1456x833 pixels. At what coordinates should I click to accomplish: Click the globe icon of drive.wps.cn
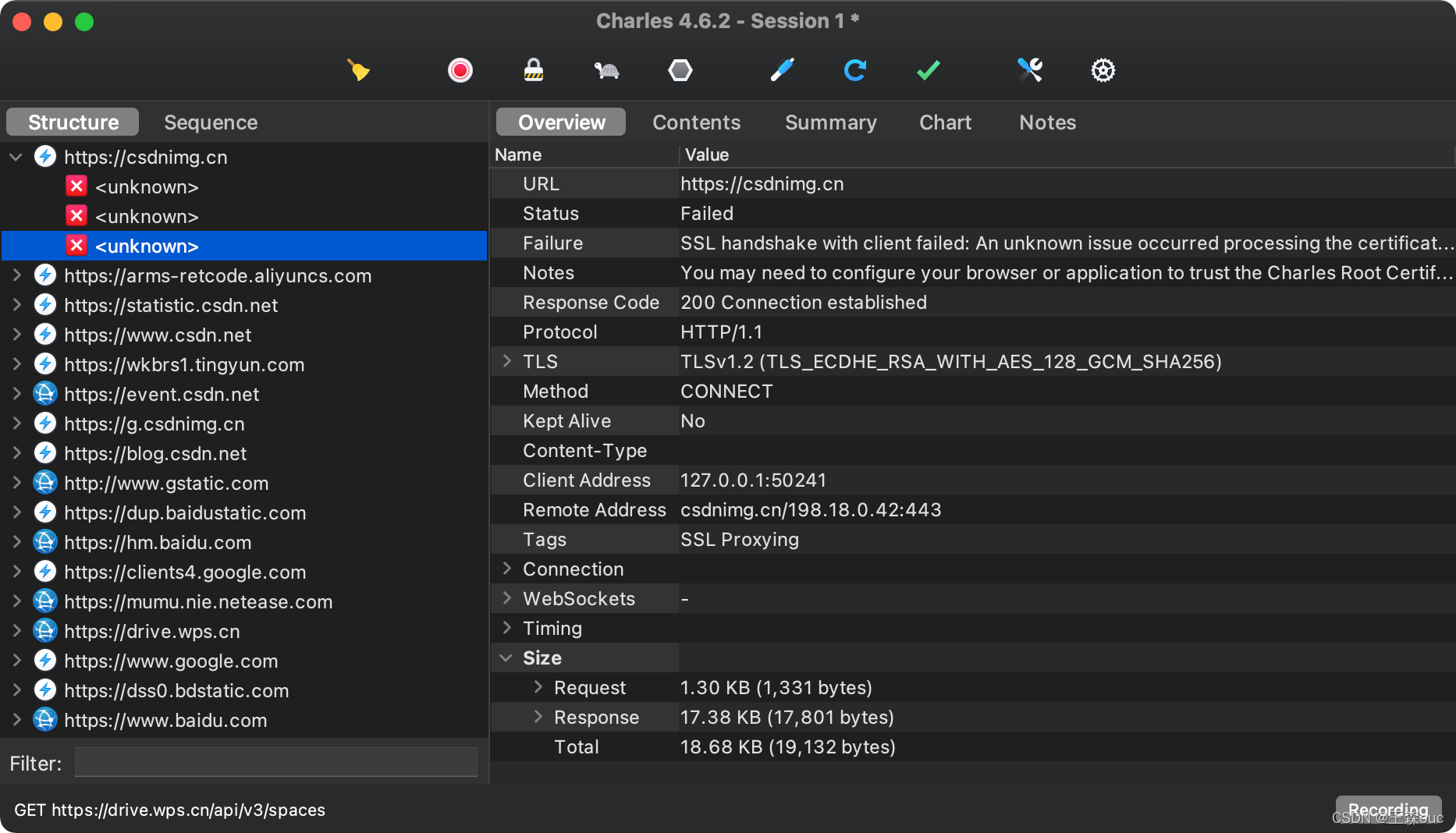[45, 631]
